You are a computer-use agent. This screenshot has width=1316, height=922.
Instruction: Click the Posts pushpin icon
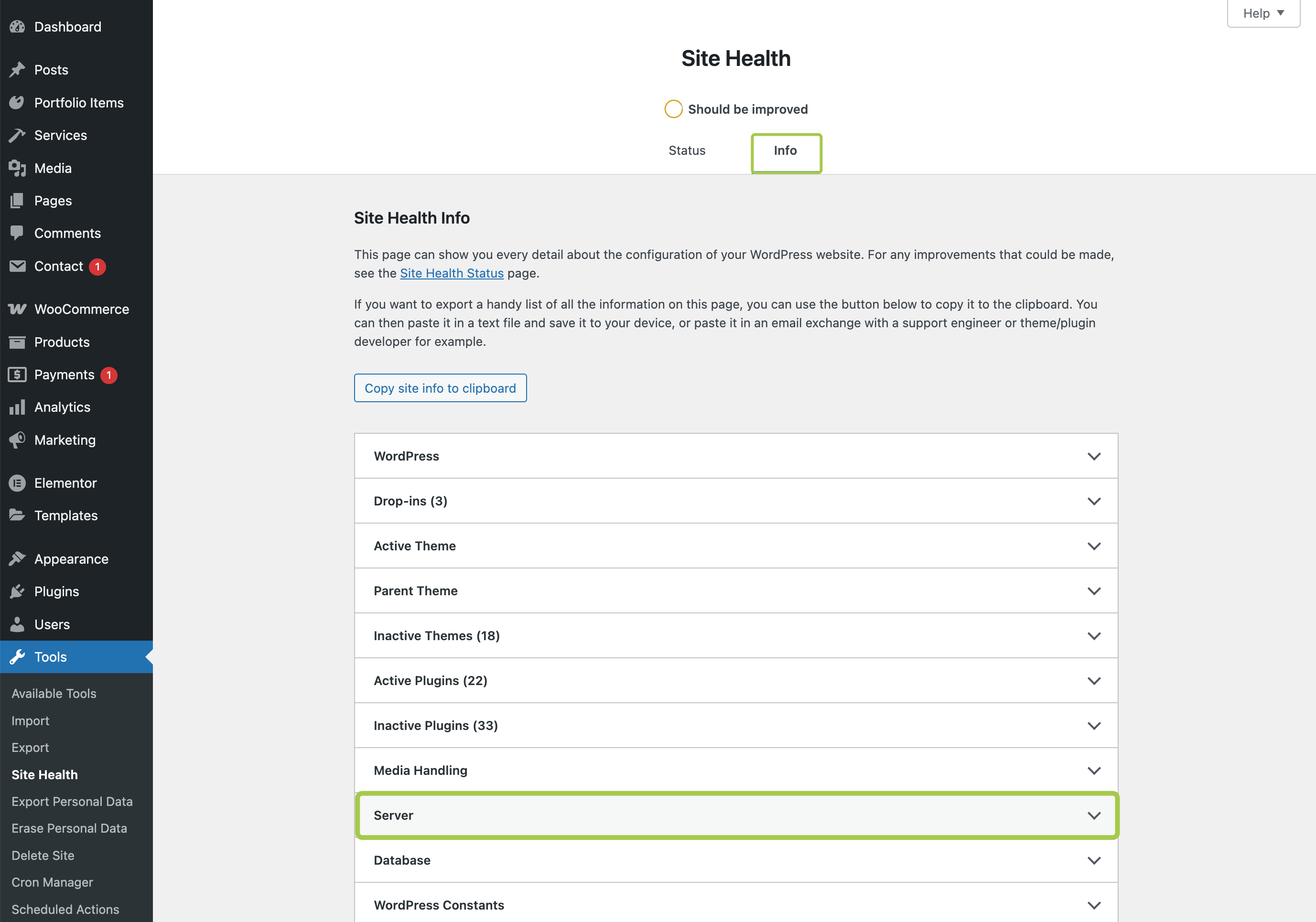(17, 70)
